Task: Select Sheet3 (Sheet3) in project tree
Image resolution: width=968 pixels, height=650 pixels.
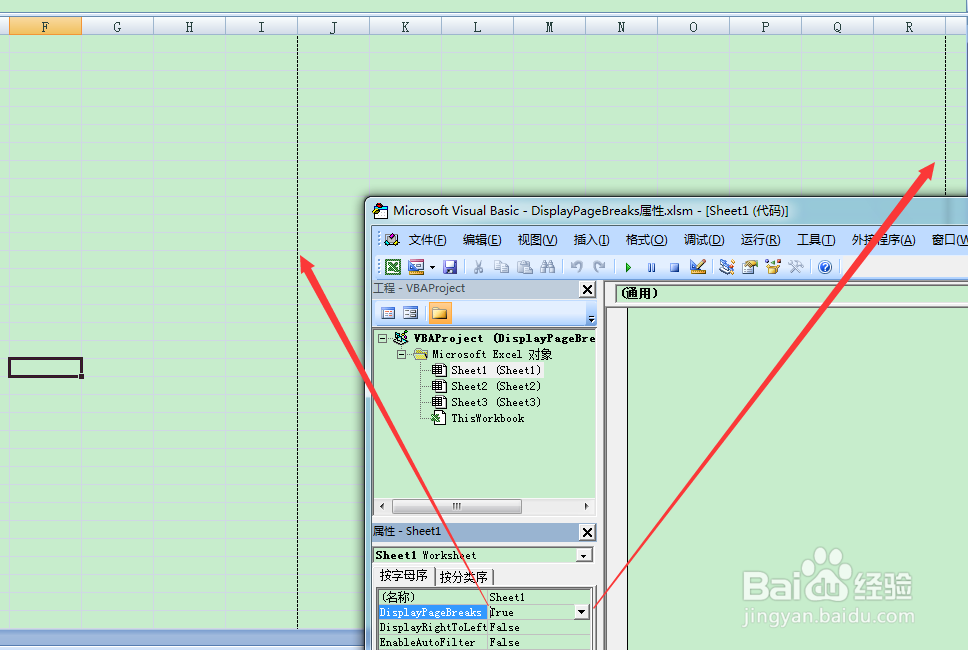Action: click(x=496, y=402)
